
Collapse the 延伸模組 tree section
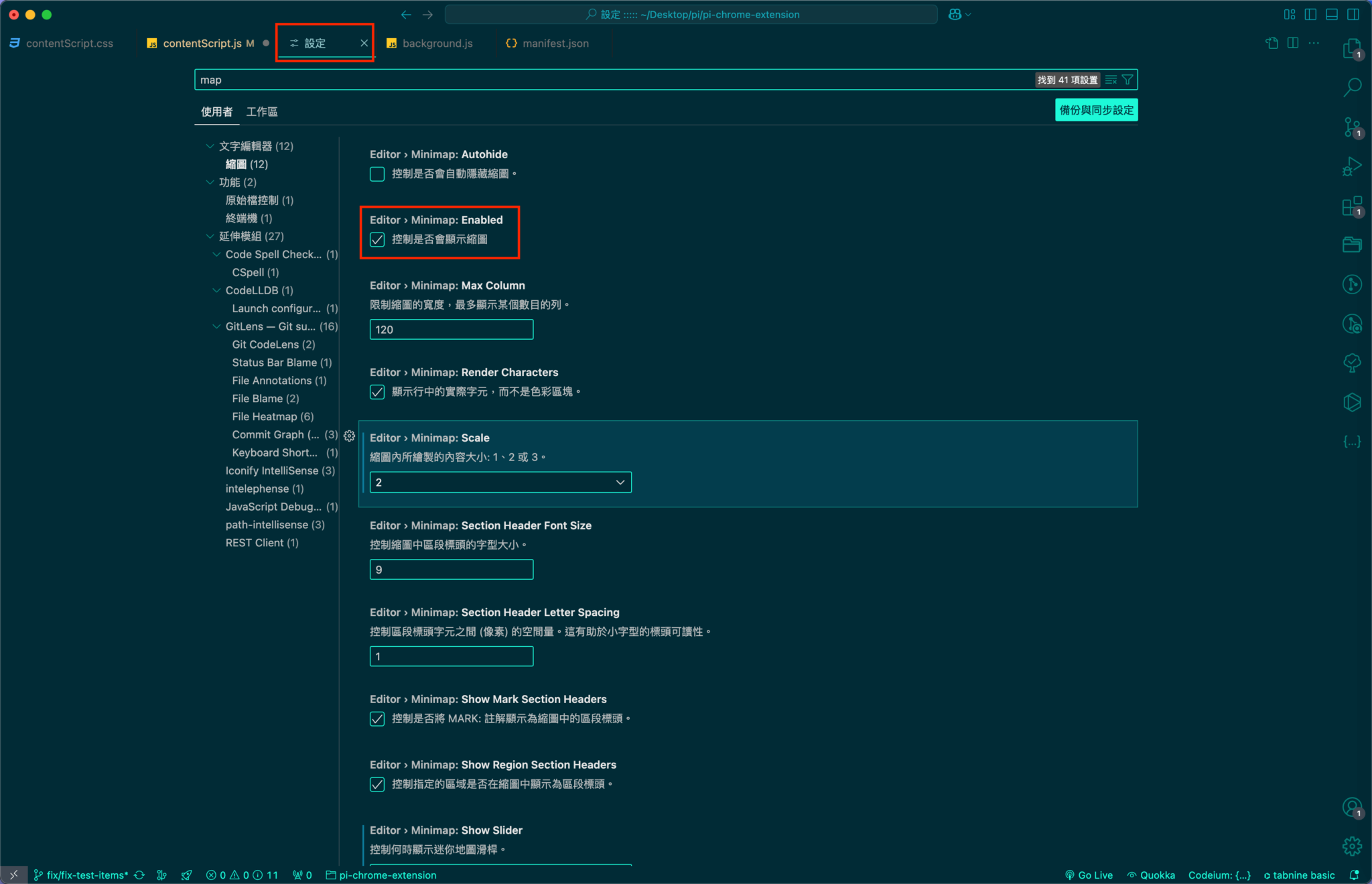[210, 236]
